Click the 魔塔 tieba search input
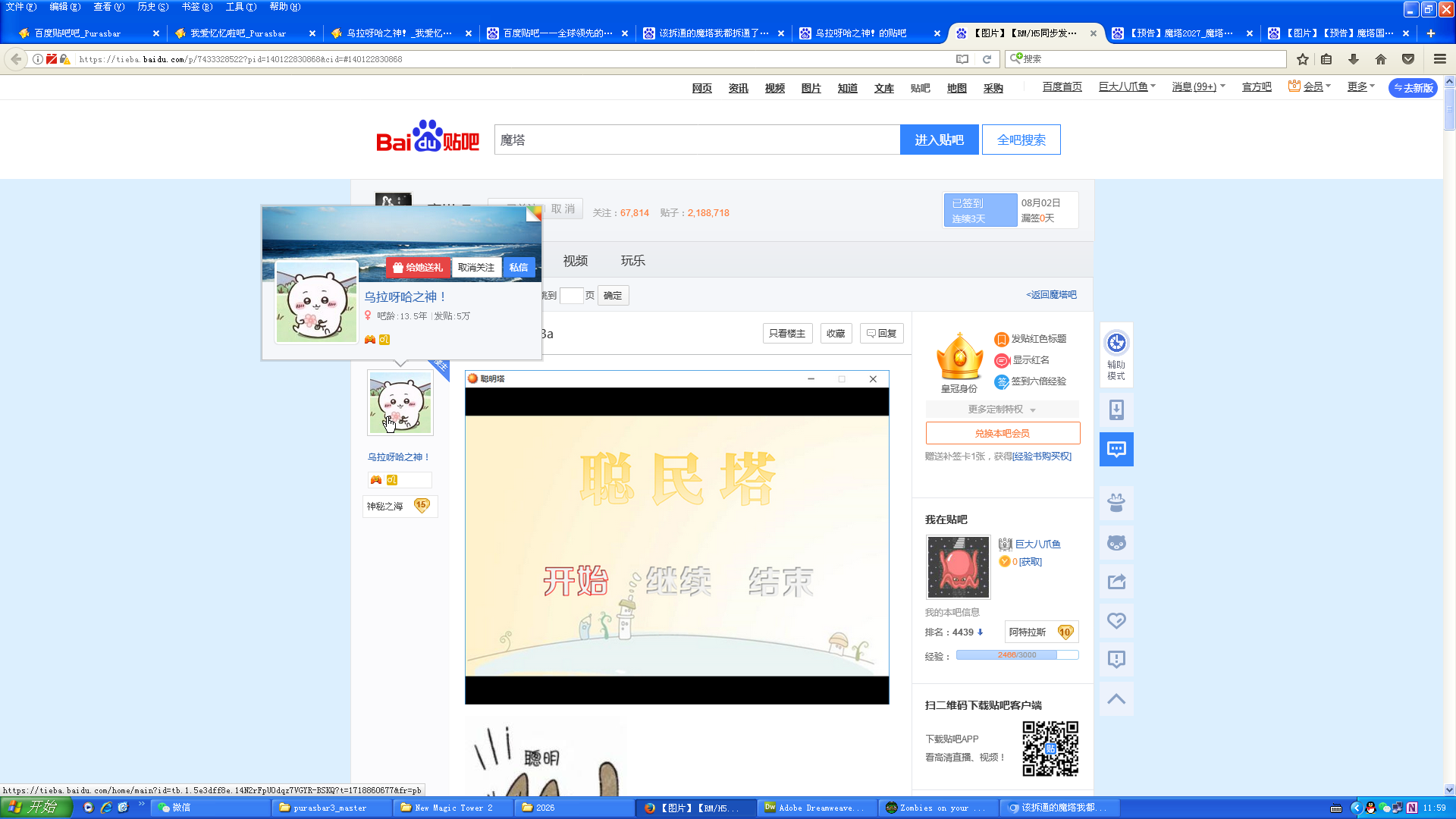The height and width of the screenshot is (819, 1456). point(697,140)
